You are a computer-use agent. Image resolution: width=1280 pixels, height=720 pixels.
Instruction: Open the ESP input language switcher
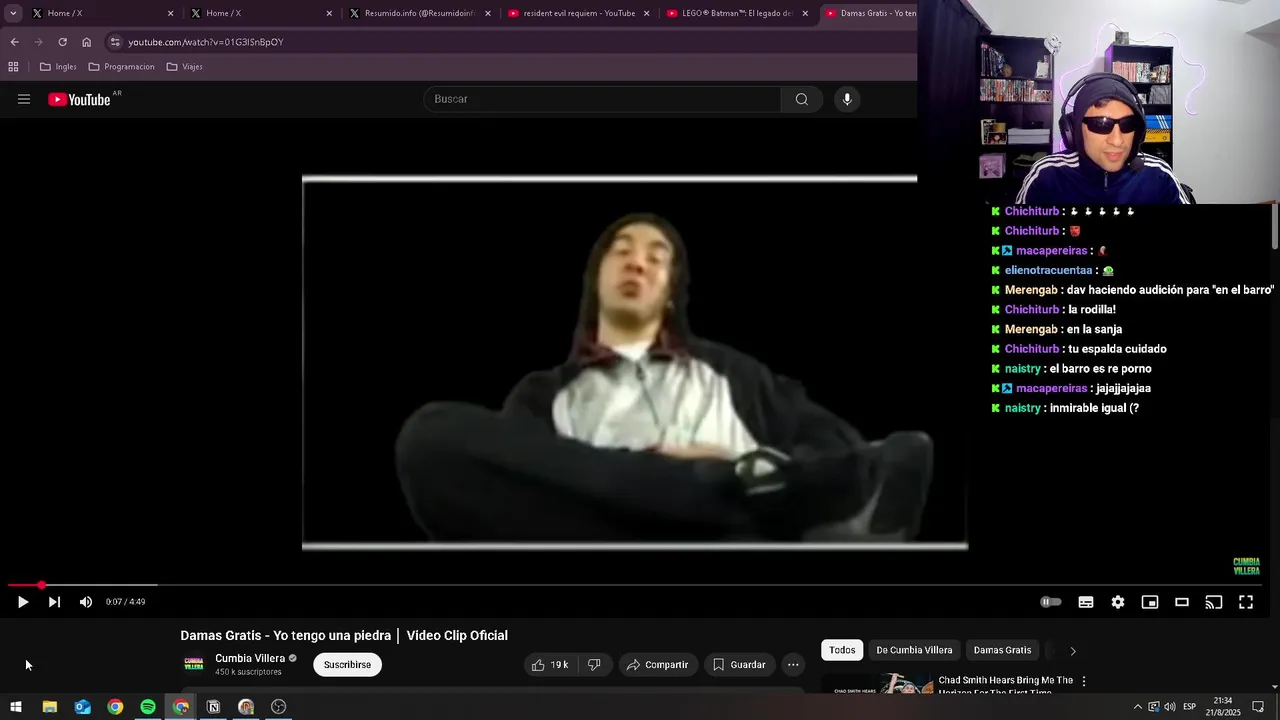click(x=1189, y=707)
